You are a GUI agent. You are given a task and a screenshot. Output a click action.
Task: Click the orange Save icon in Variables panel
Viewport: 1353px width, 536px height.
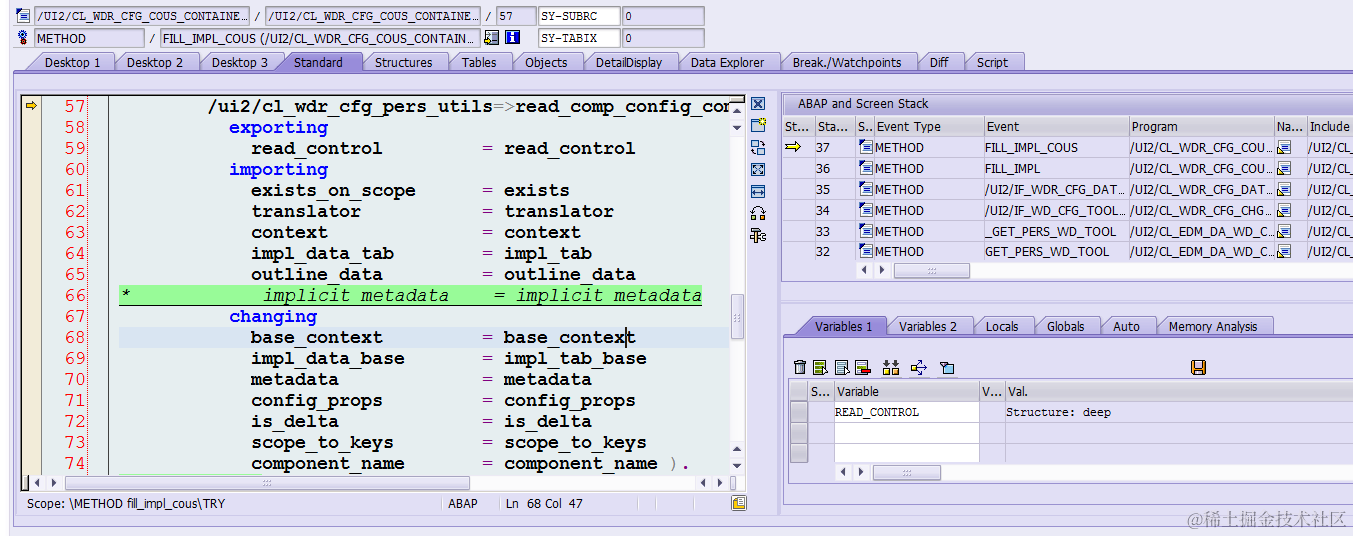tap(1198, 368)
